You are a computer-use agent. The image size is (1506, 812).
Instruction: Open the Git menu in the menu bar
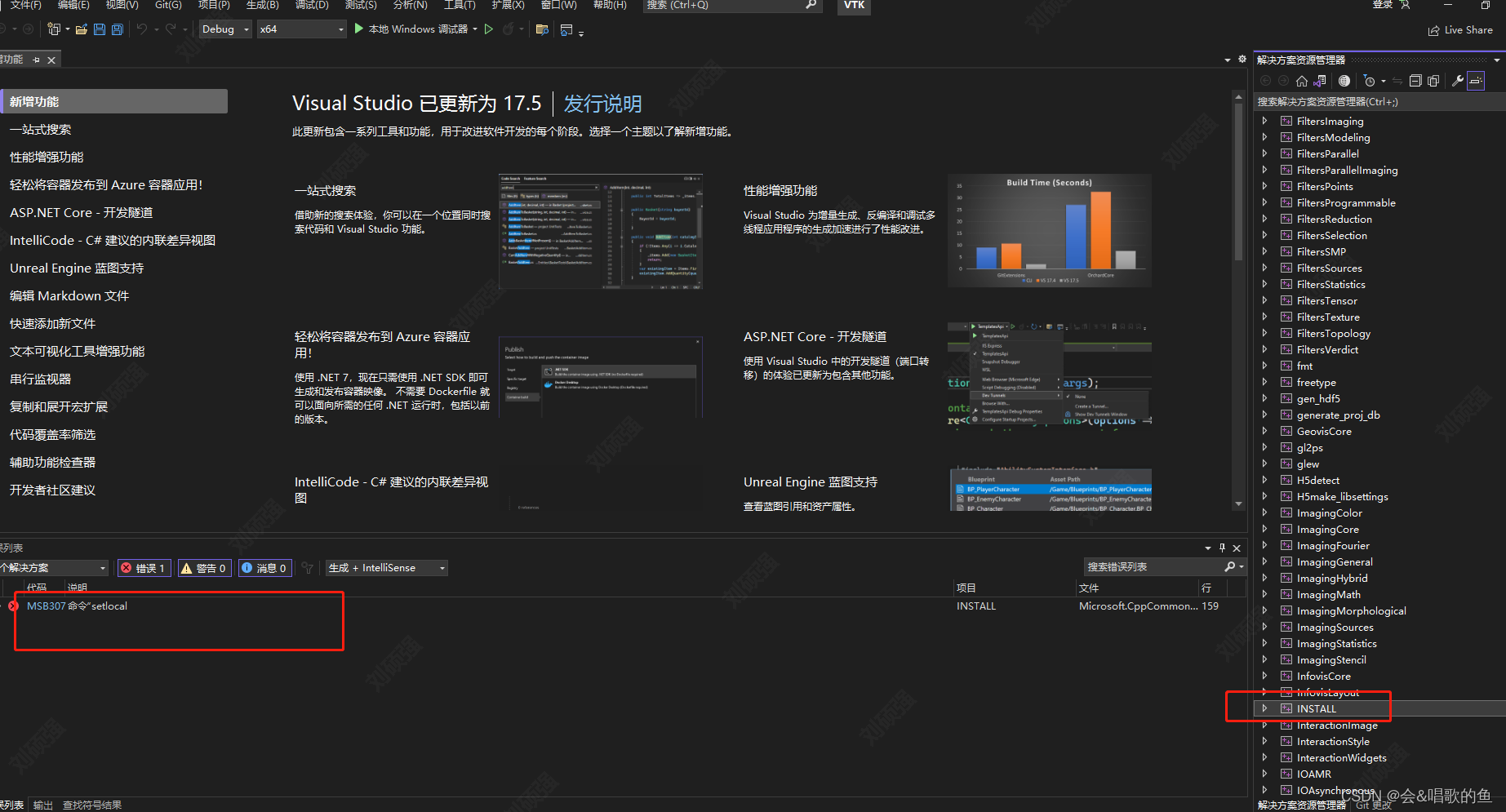tap(167, 7)
